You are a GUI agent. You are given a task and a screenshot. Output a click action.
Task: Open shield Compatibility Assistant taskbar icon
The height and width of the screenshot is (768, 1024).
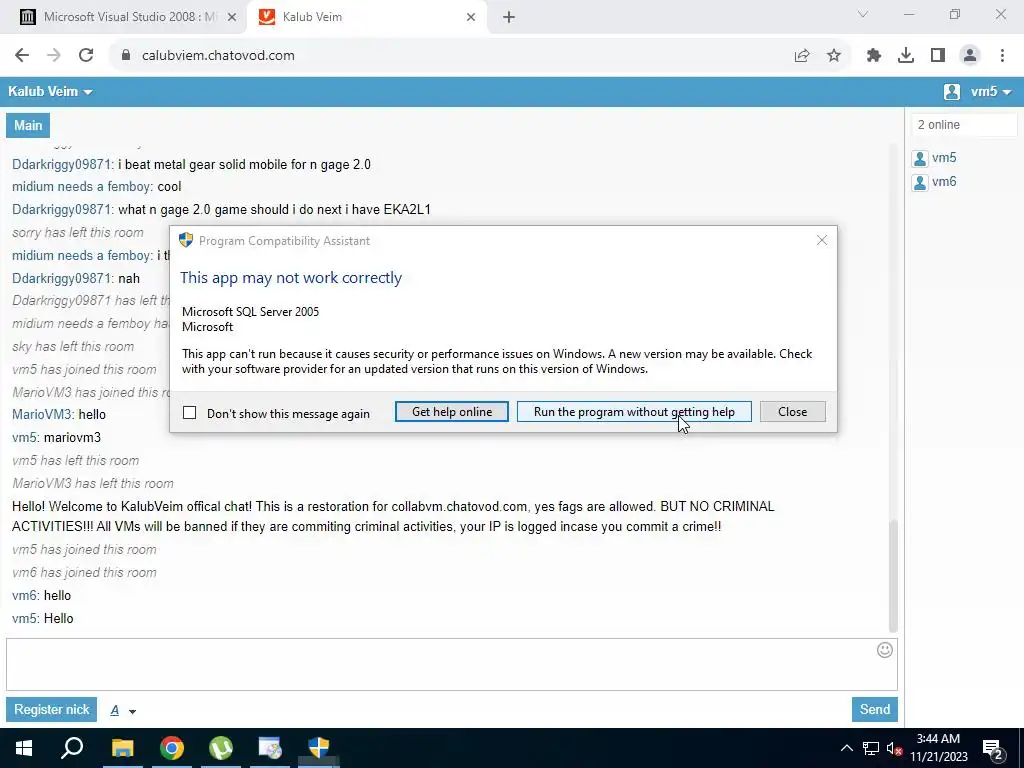coord(319,748)
